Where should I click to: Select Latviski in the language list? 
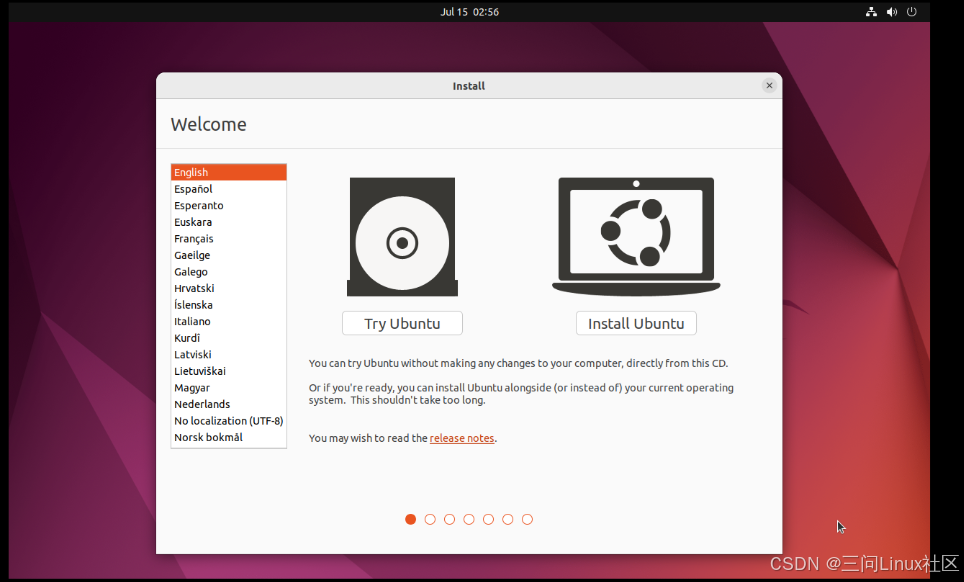pos(229,355)
